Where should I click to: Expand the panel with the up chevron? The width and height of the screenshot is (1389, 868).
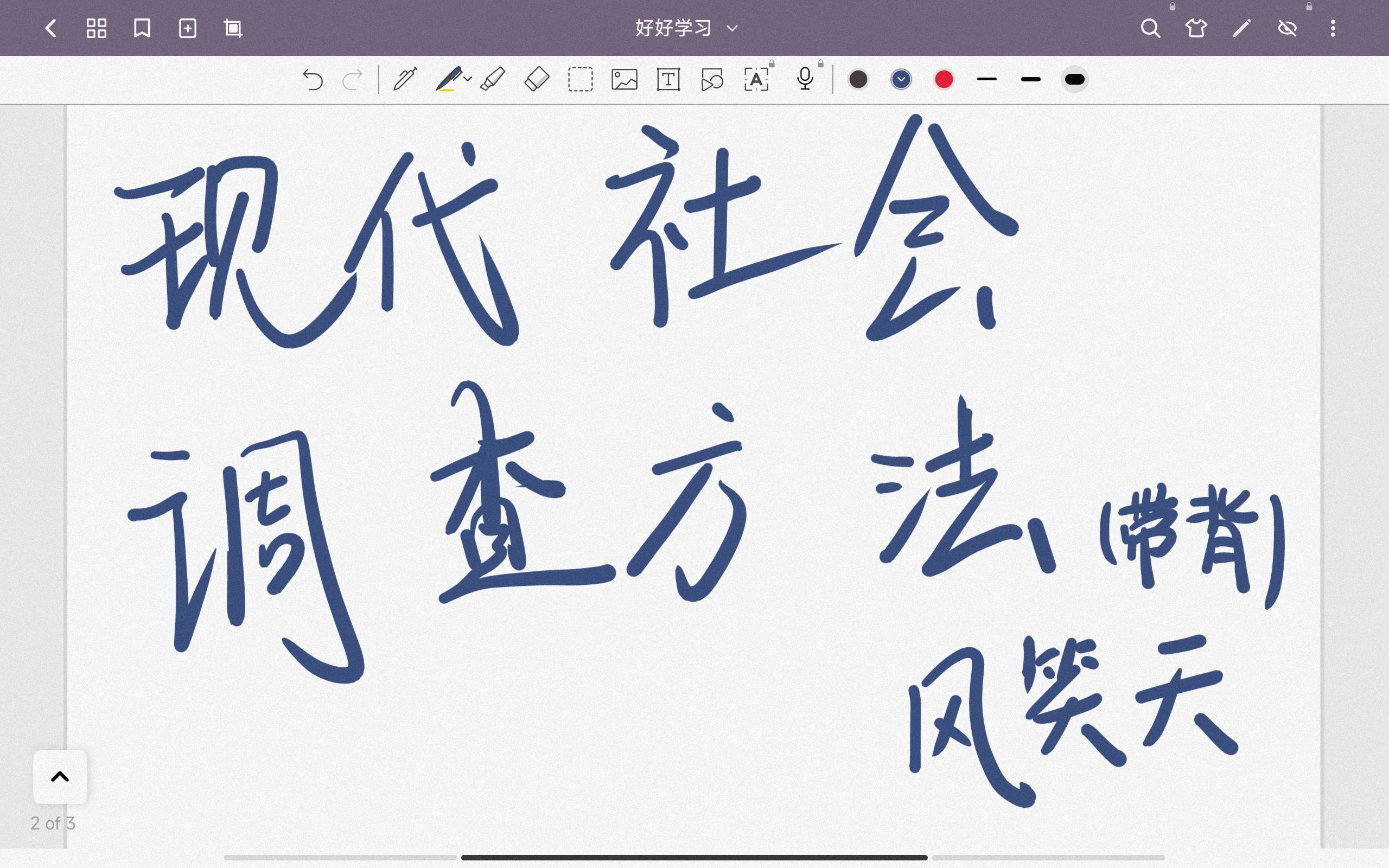tap(60, 777)
